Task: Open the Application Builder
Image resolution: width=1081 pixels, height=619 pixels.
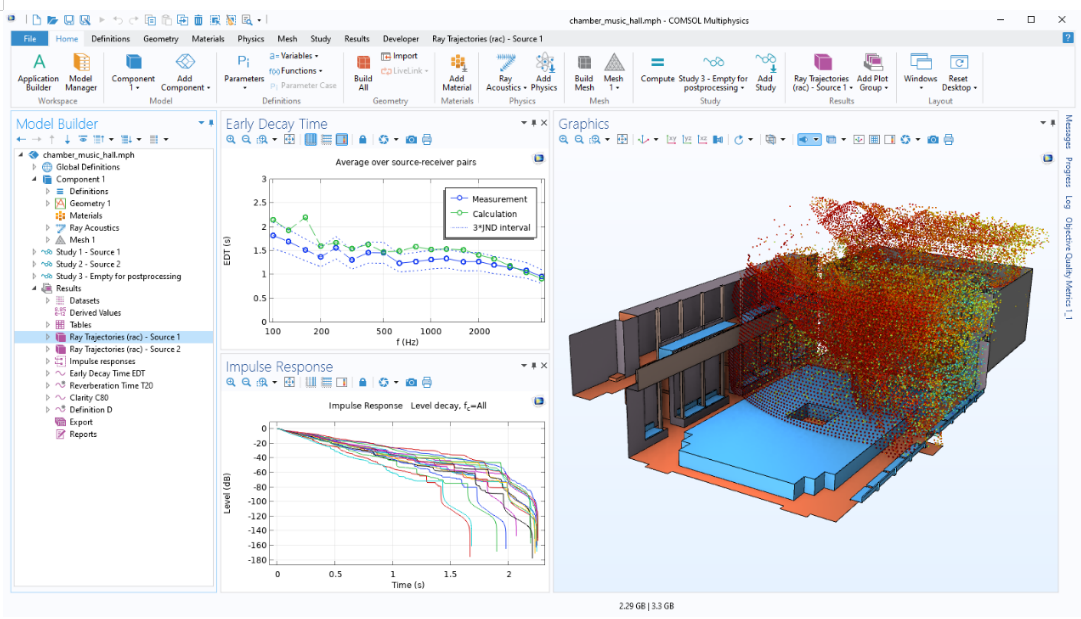Action: pyautogui.click(x=39, y=72)
